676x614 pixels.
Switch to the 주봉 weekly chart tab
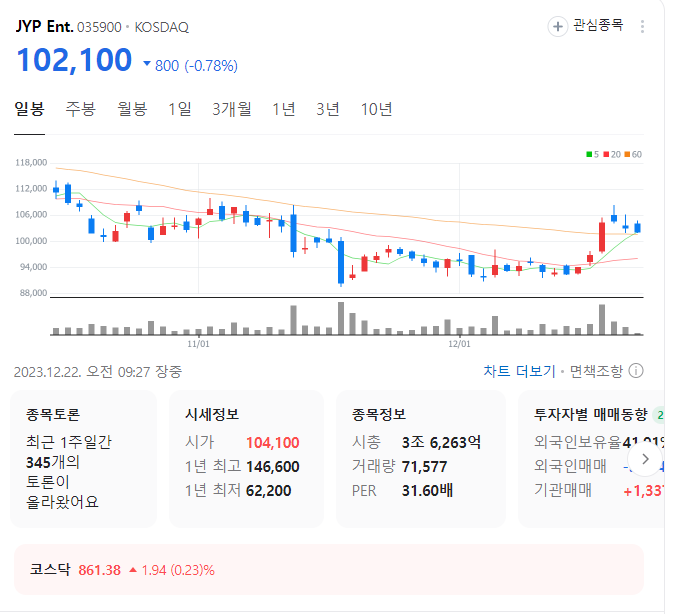click(81, 109)
